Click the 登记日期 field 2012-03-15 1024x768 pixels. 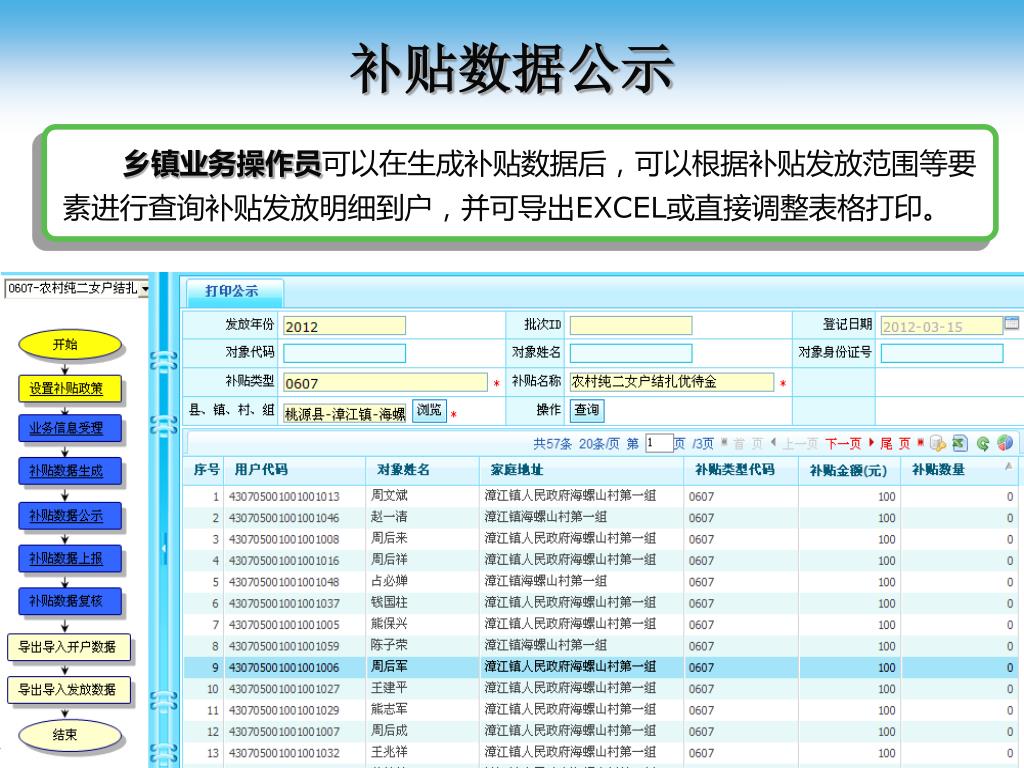click(942, 326)
